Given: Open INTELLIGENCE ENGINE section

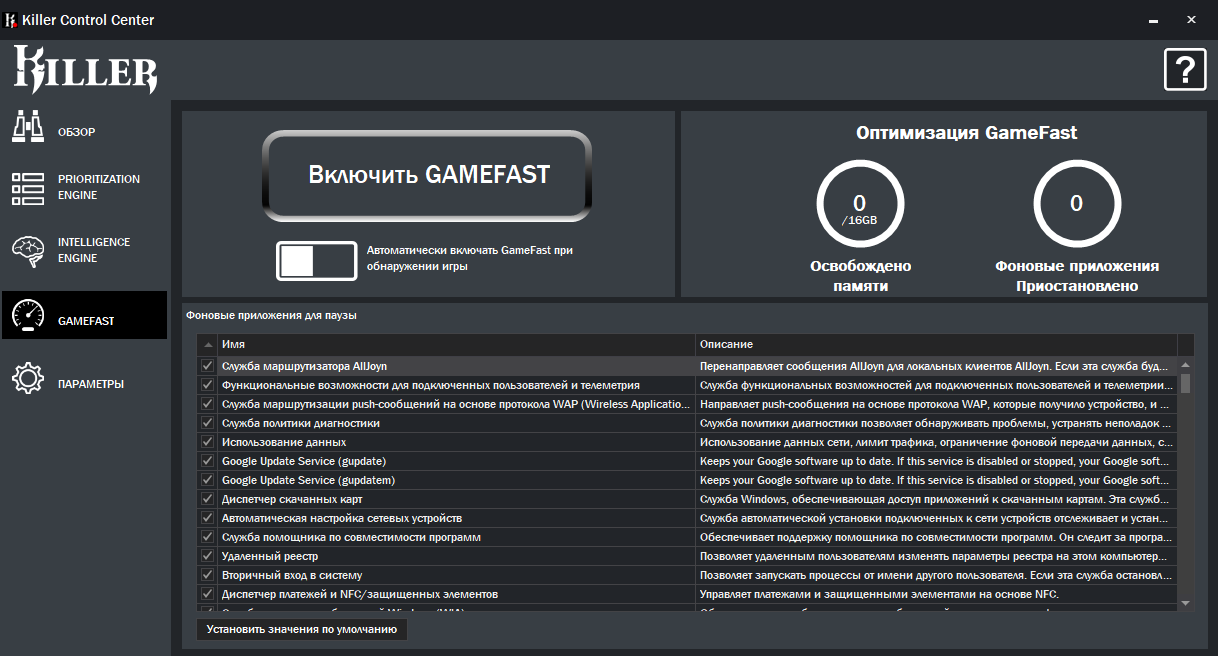Looking at the screenshot, I should click(84, 250).
